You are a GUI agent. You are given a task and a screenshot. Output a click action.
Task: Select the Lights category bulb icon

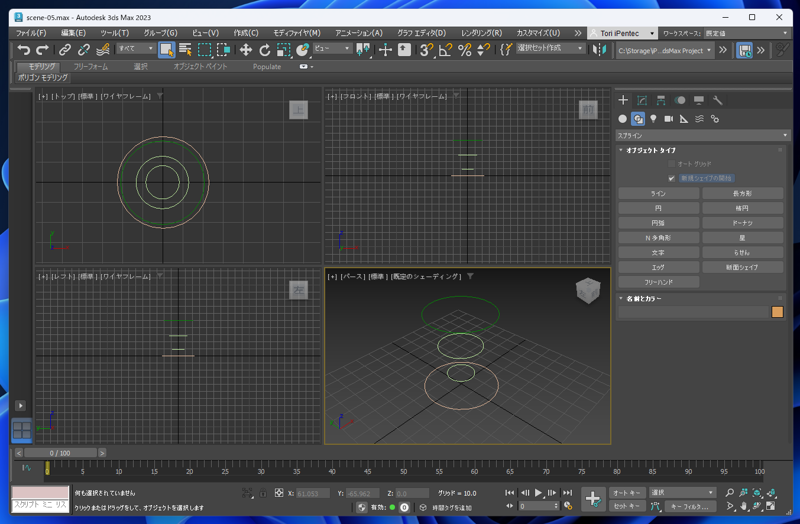(x=653, y=119)
